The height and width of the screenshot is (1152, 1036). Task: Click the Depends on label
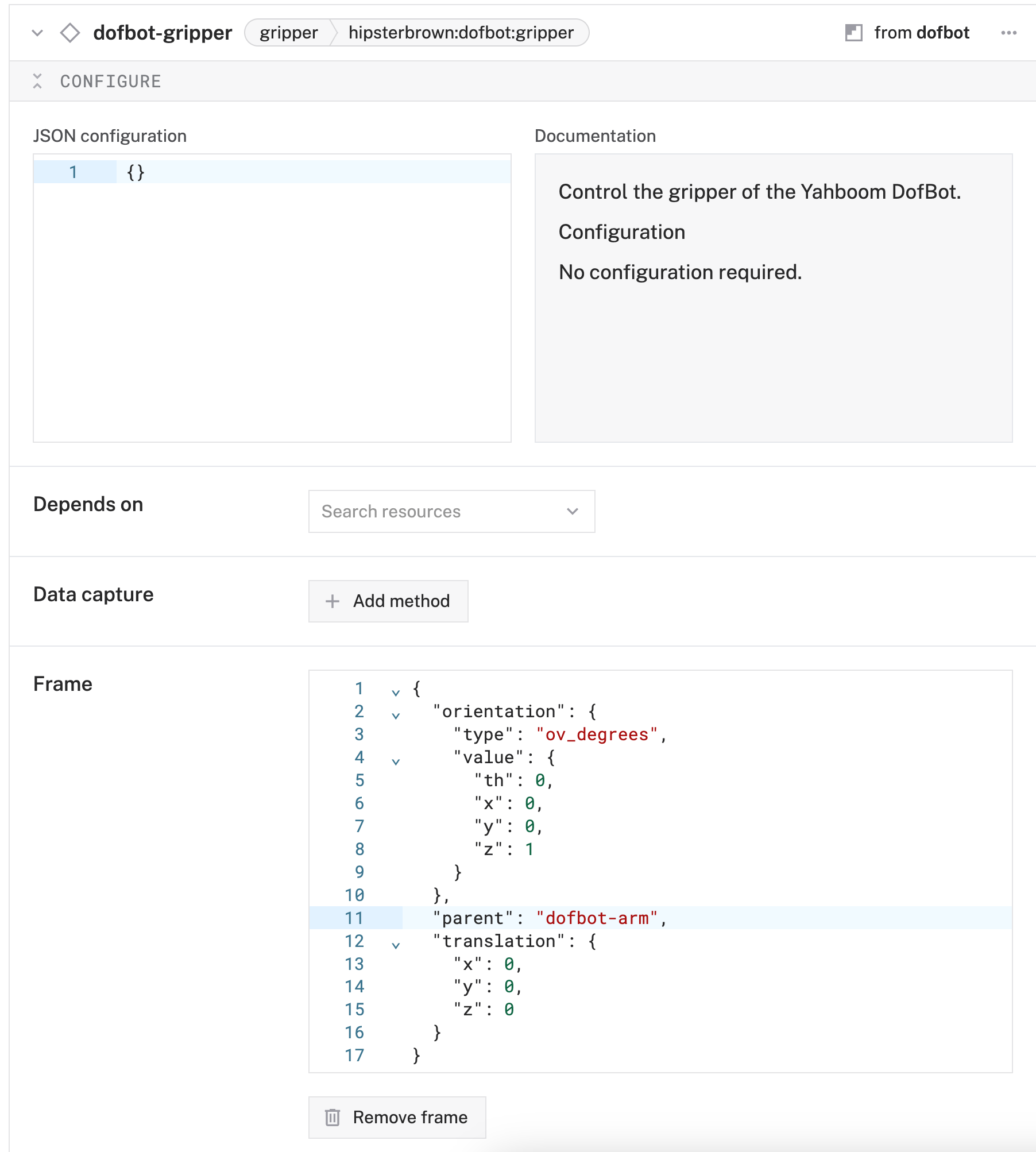point(88,504)
